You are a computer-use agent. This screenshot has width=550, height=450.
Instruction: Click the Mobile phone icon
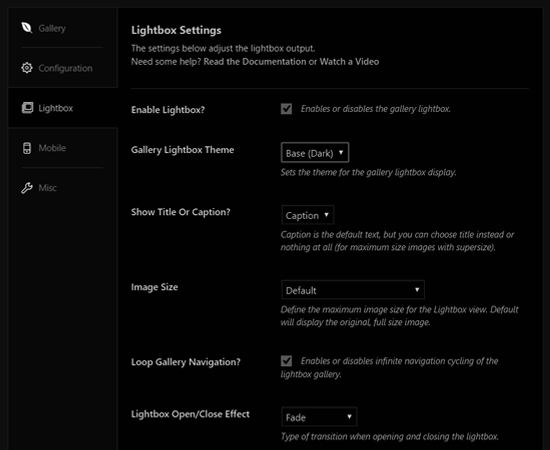(27, 148)
